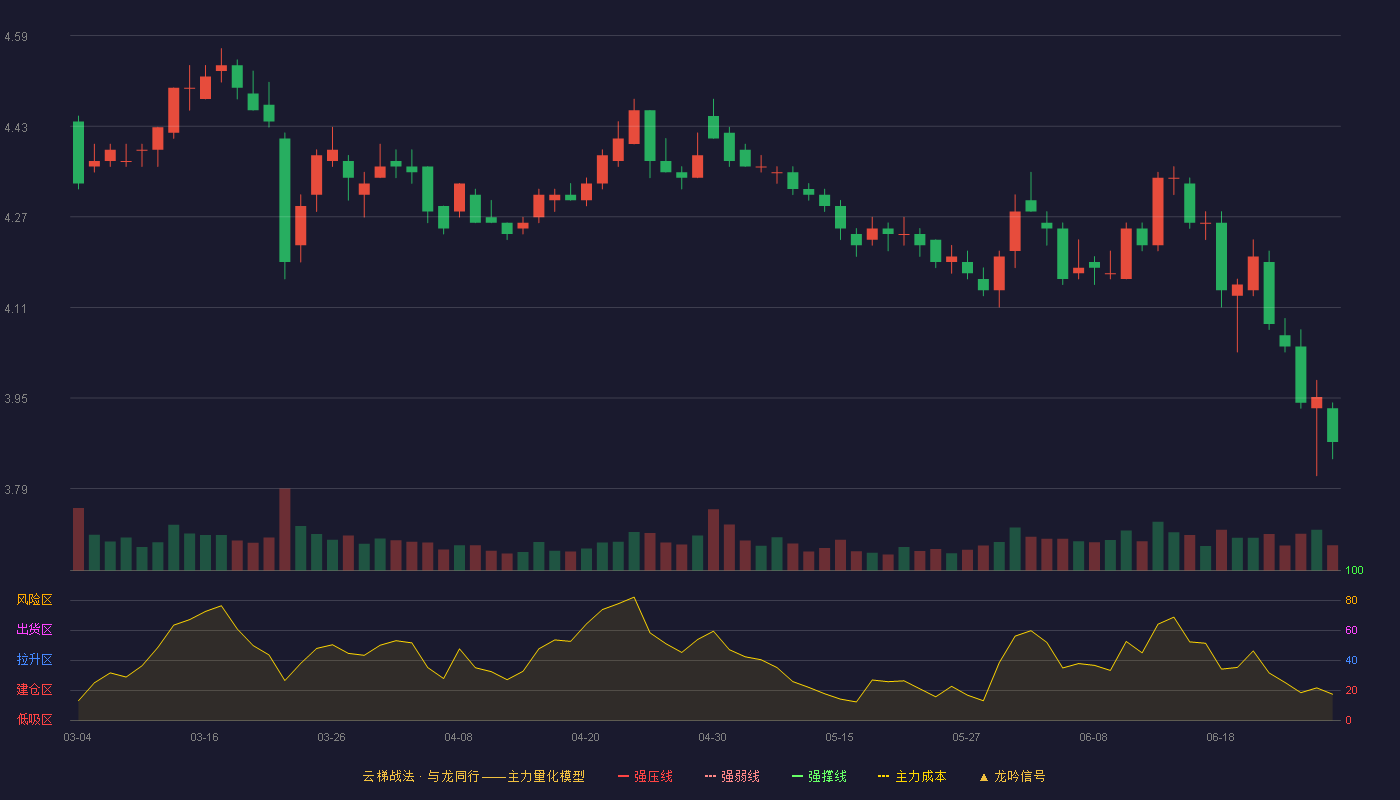Select the 出货区 zone label
1400x800 pixels.
pyautogui.click(x=34, y=630)
